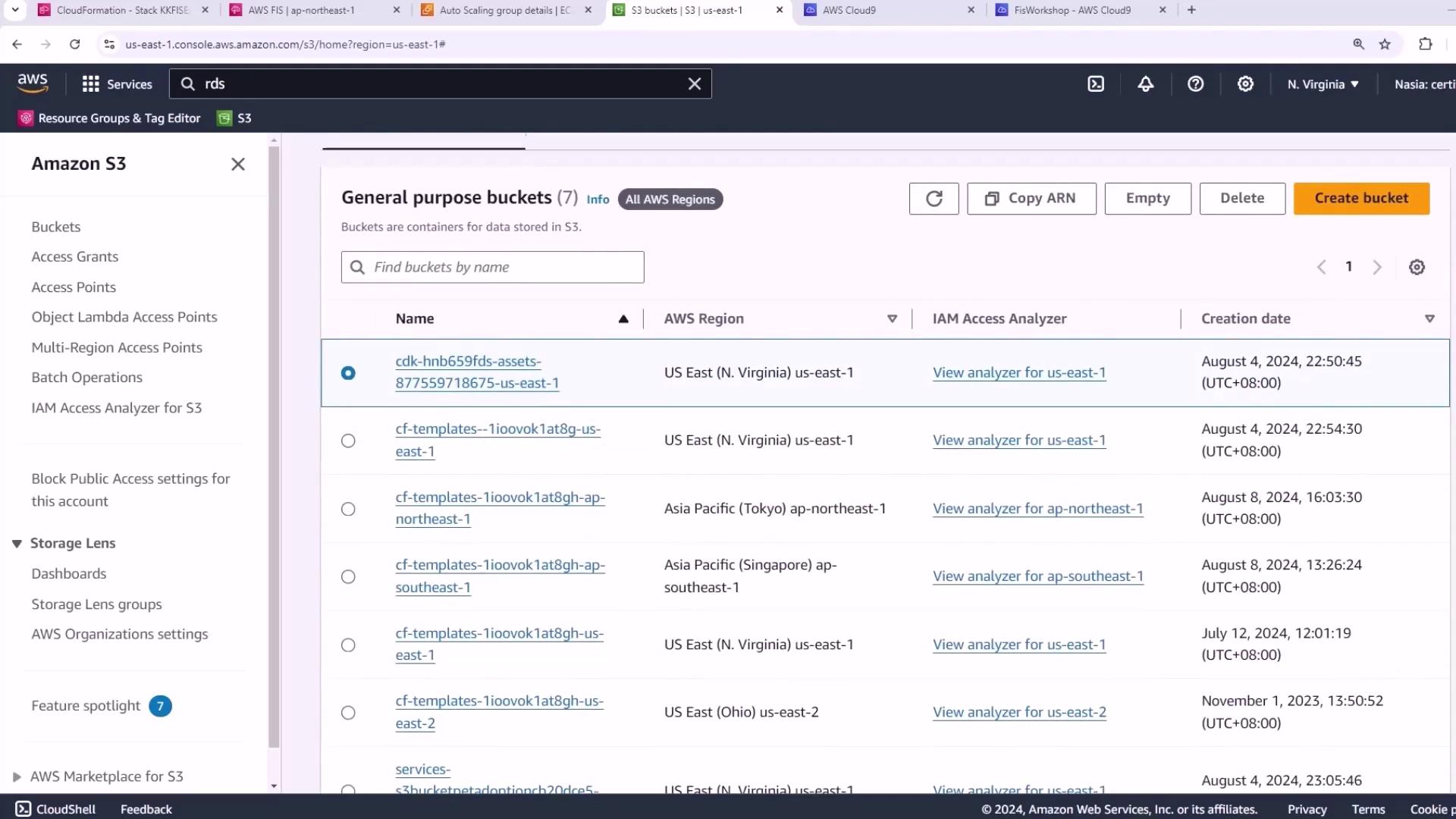Close the Amazon S3 side panel
This screenshot has width=1456, height=819.
click(x=237, y=165)
